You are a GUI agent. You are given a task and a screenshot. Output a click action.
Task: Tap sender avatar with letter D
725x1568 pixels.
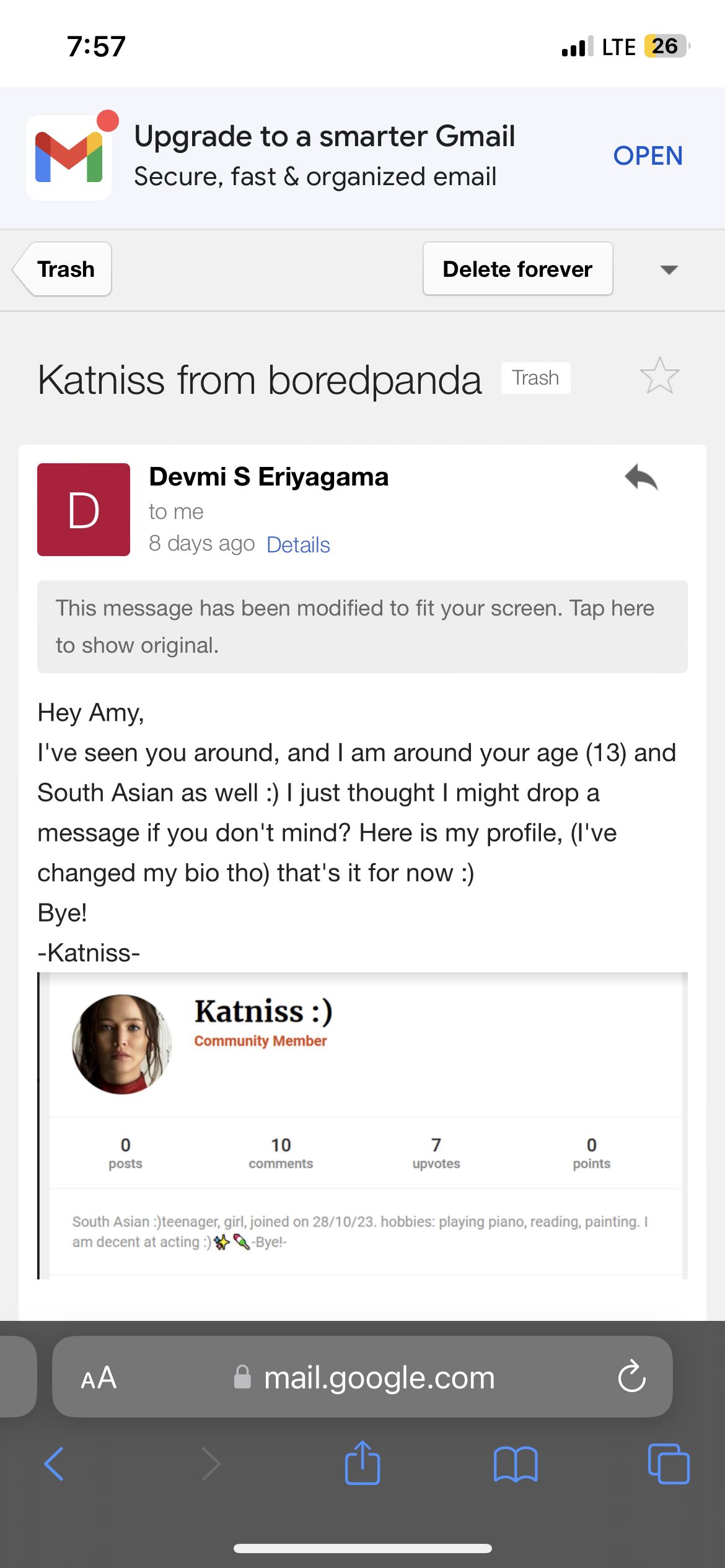point(84,510)
